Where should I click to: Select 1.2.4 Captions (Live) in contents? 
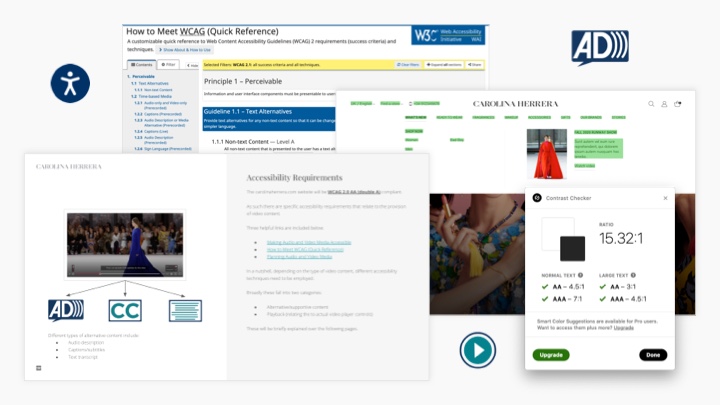150,131
